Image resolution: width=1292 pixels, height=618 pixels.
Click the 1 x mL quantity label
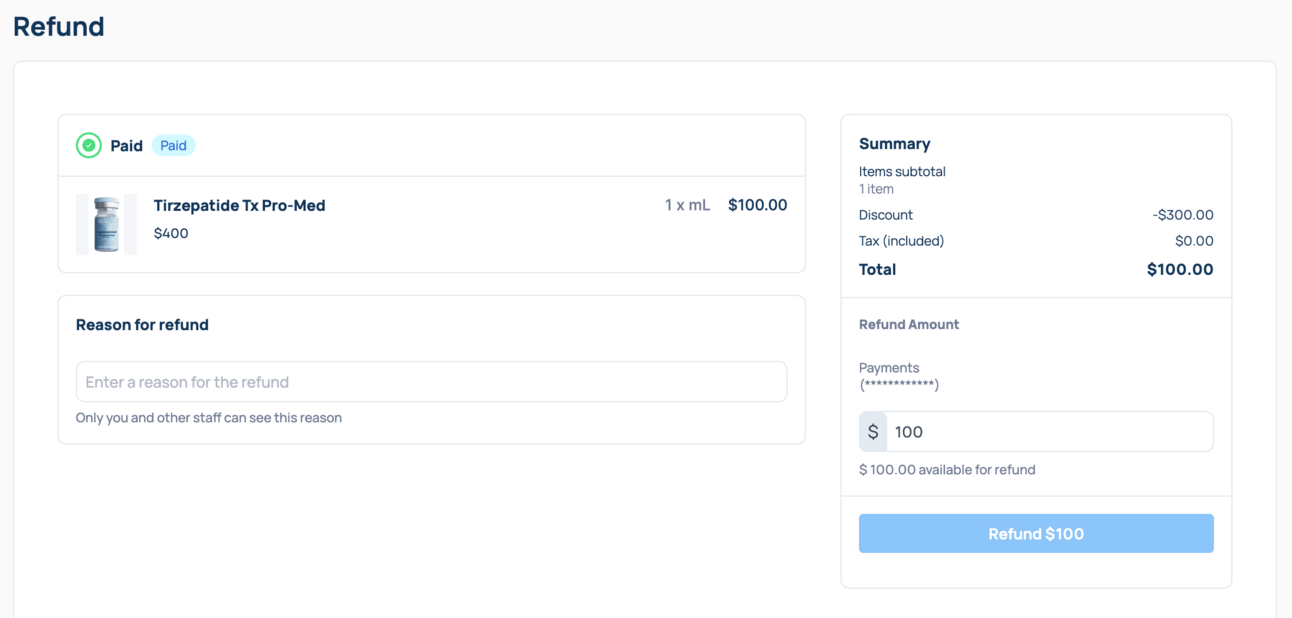pyautogui.click(x=687, y=206)
